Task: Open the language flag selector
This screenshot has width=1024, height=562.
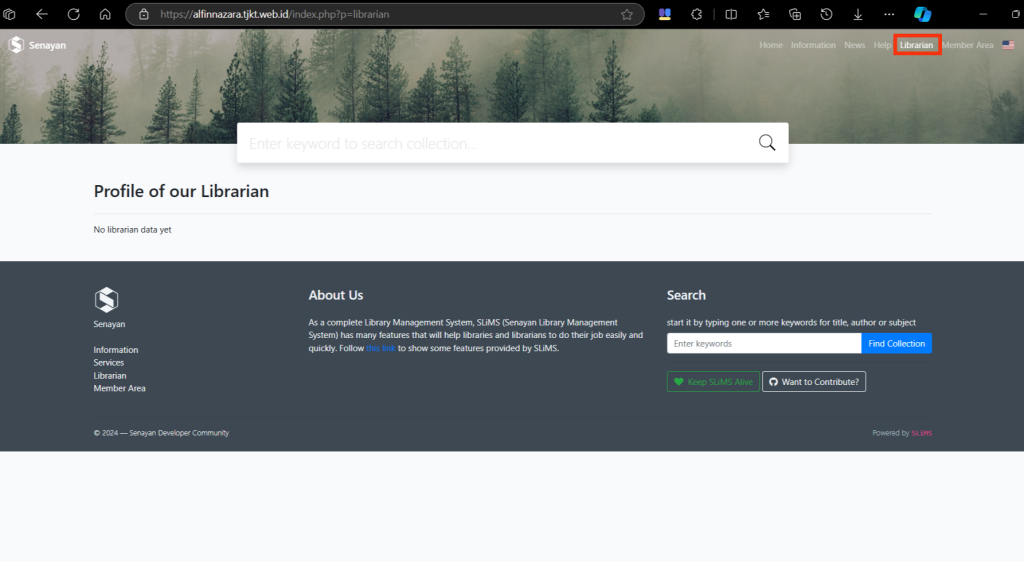Action: (1008, 45)
